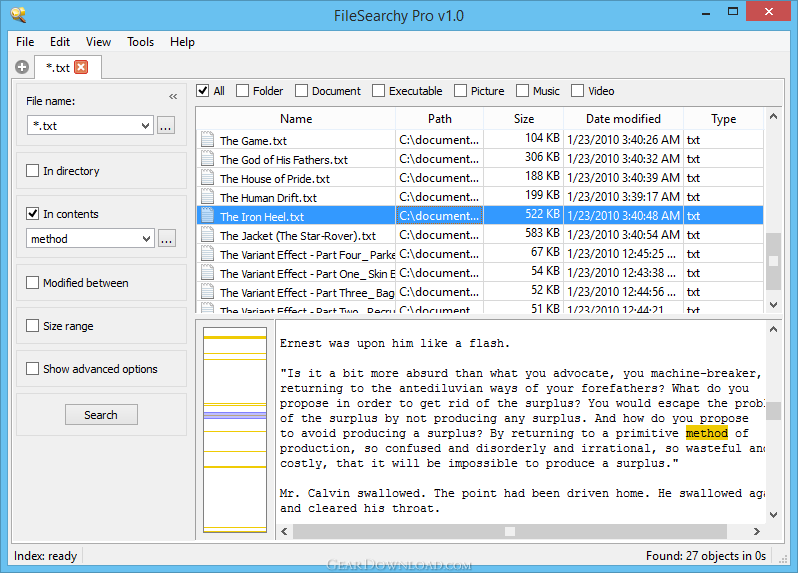Select 'The Jacket (The Star-Rover).txt' row

480,235
